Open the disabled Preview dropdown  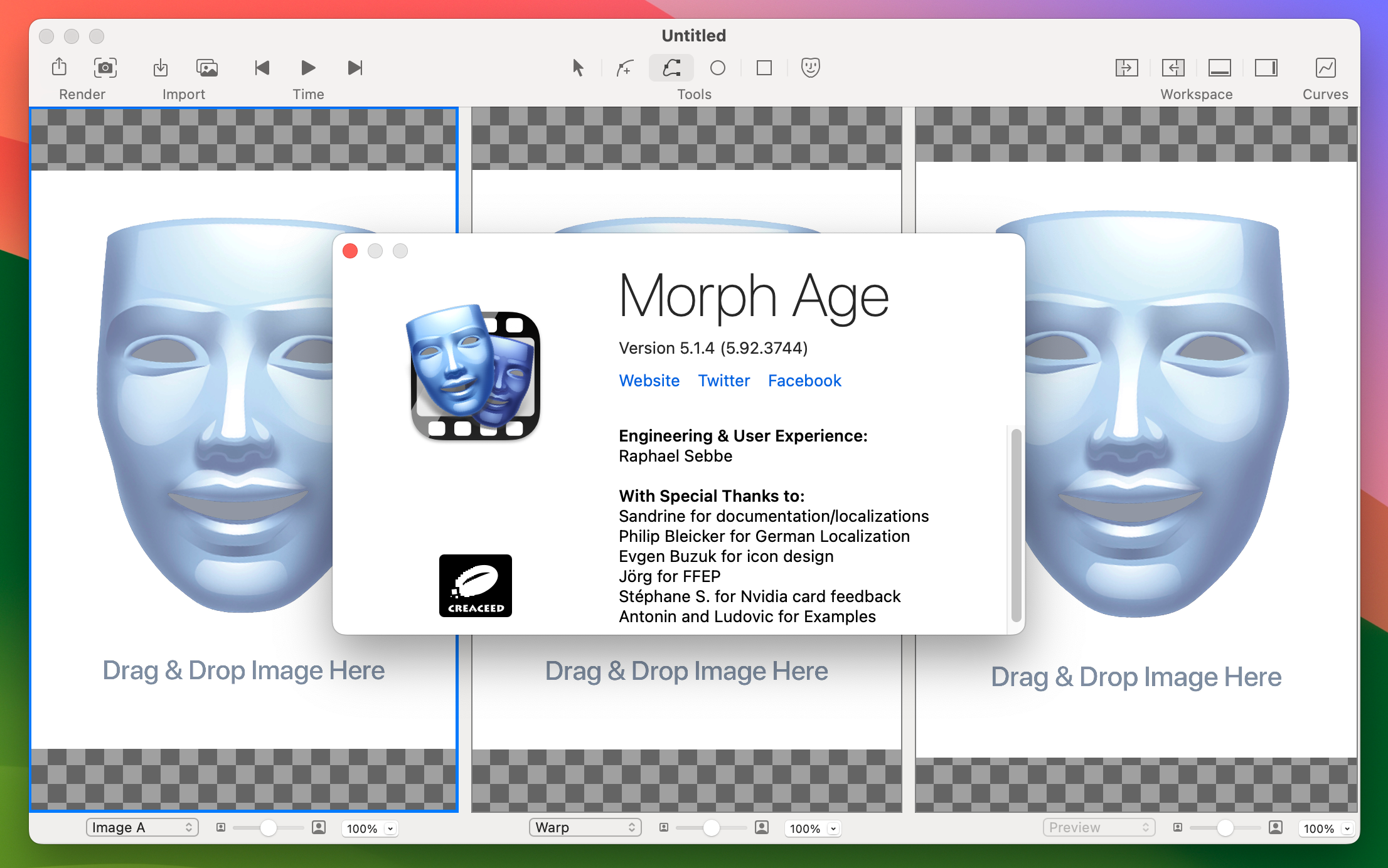(1099, 828)
